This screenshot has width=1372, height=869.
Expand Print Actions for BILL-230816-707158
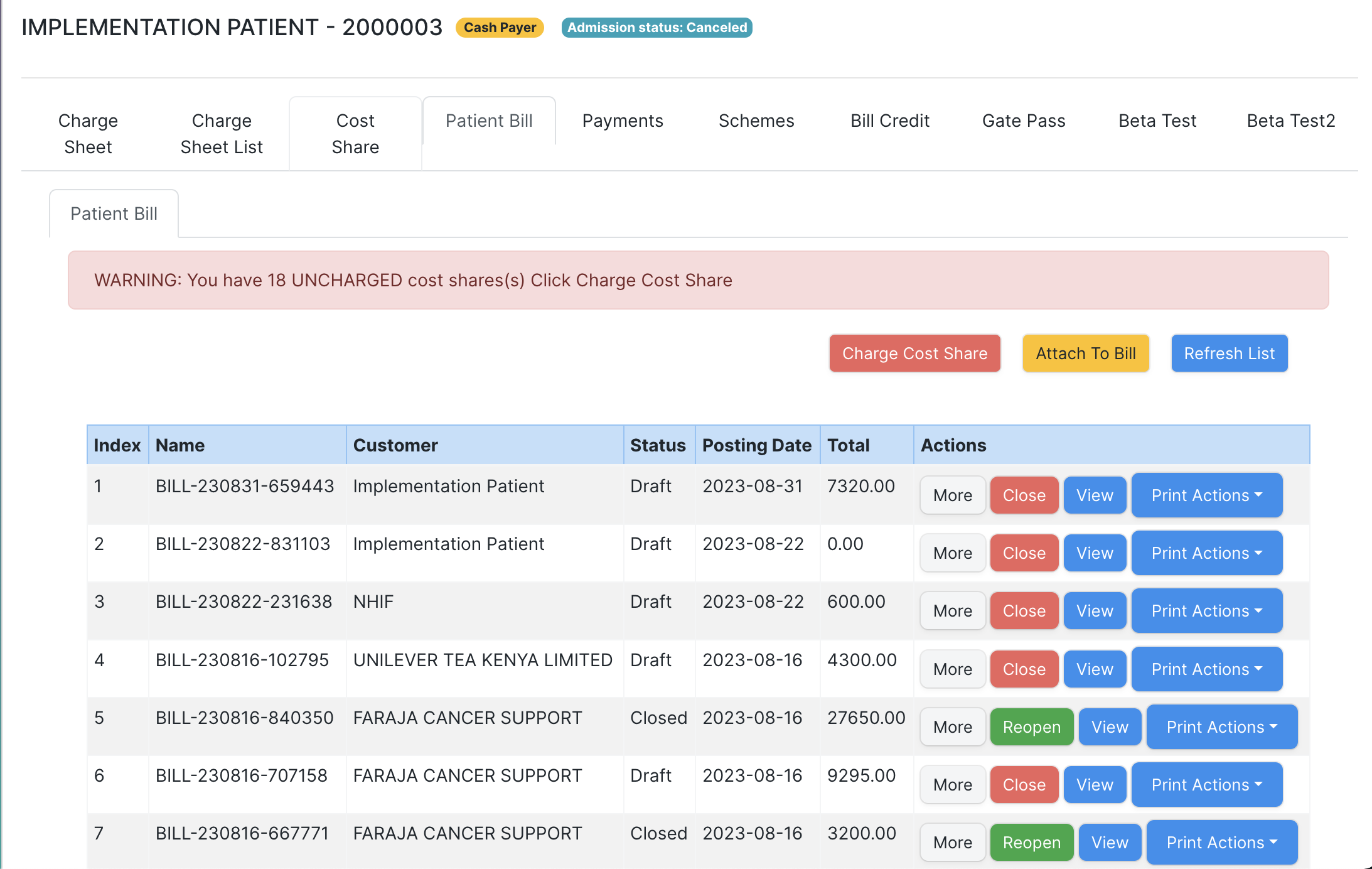pos(1207,785)
